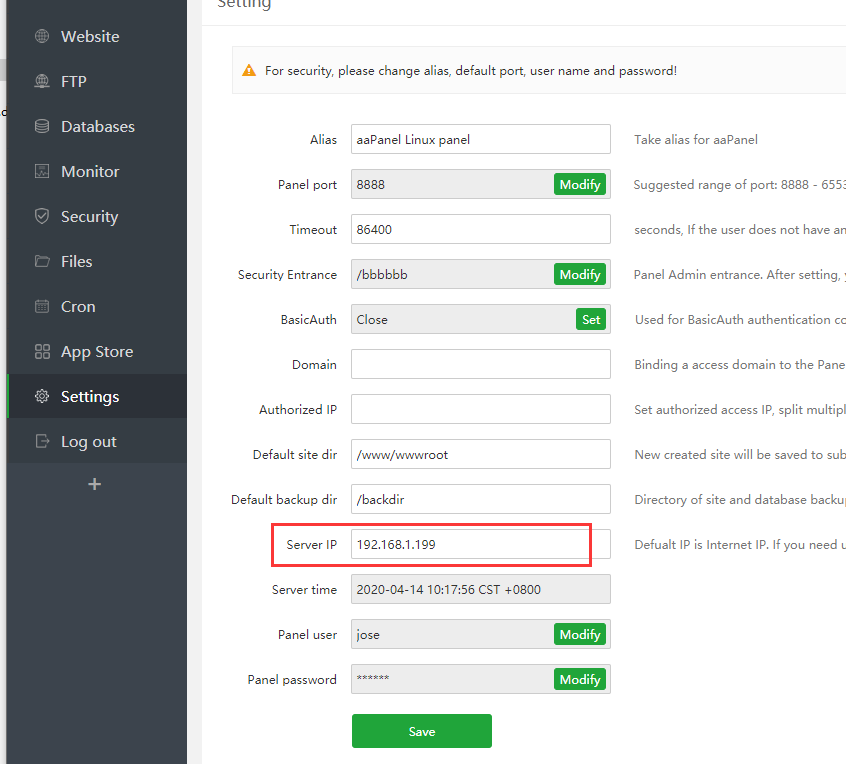Select Log out in the sidebar

tap(88, 442)
